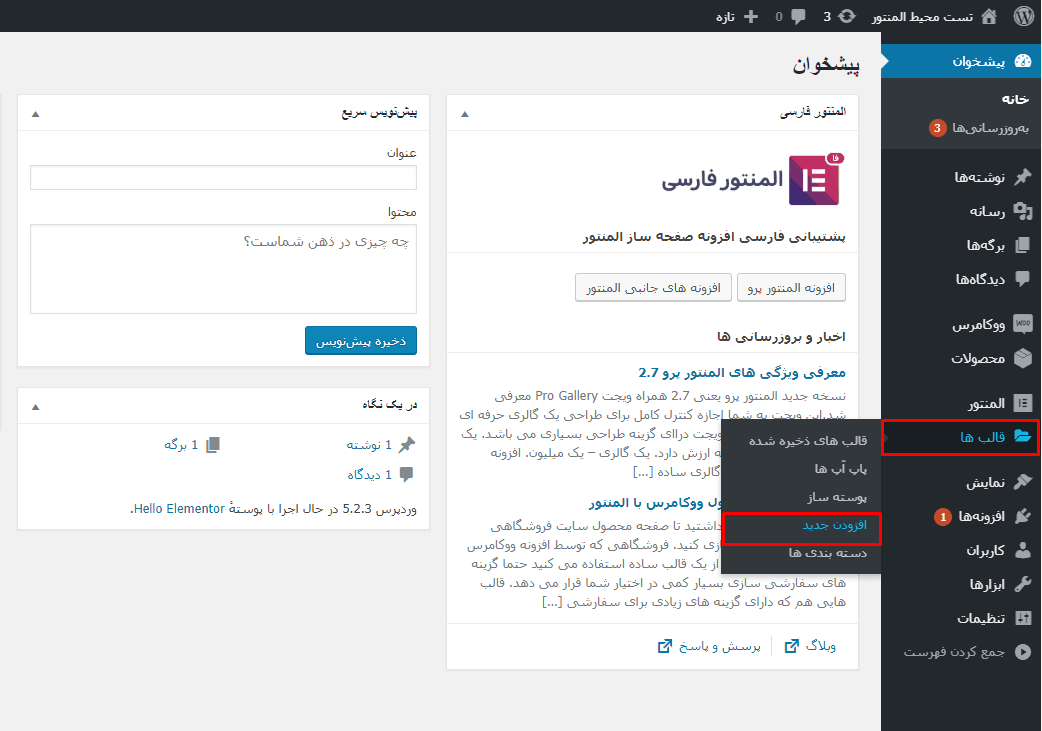Click the collapse menu arrow icon

1023,652
